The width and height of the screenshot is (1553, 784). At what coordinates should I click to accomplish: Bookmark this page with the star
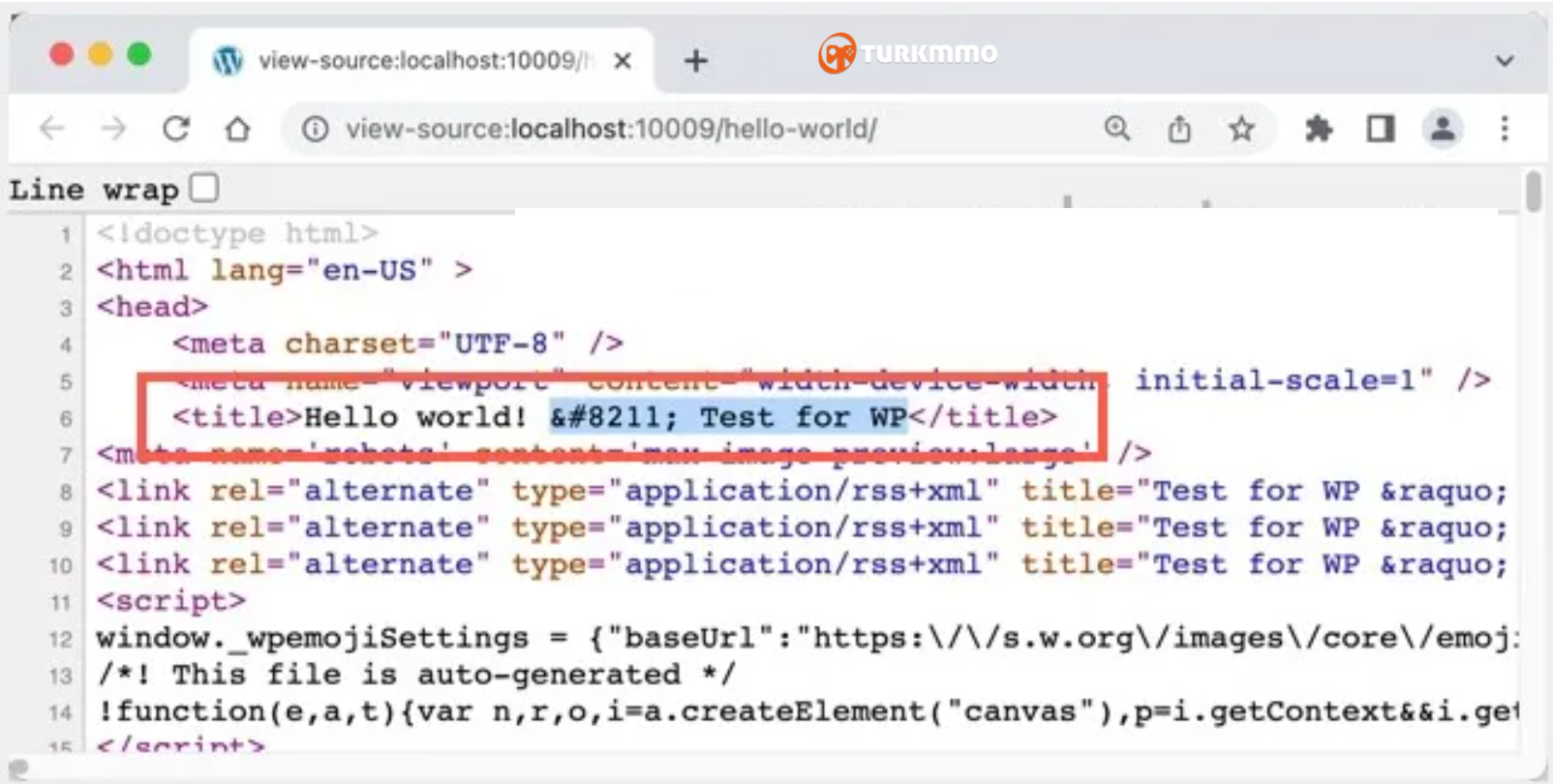pyautogui.click(x=1241, y=129)
